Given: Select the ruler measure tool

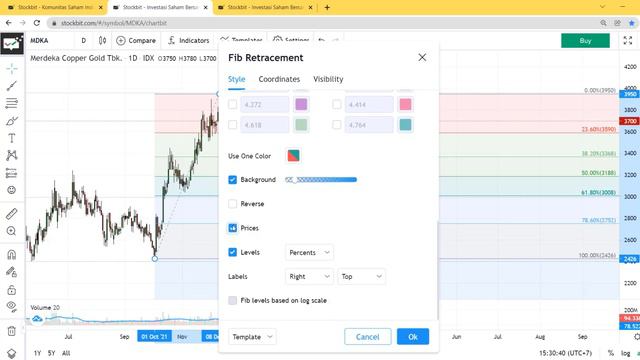Looking at the screenshot, I should 11,213.
